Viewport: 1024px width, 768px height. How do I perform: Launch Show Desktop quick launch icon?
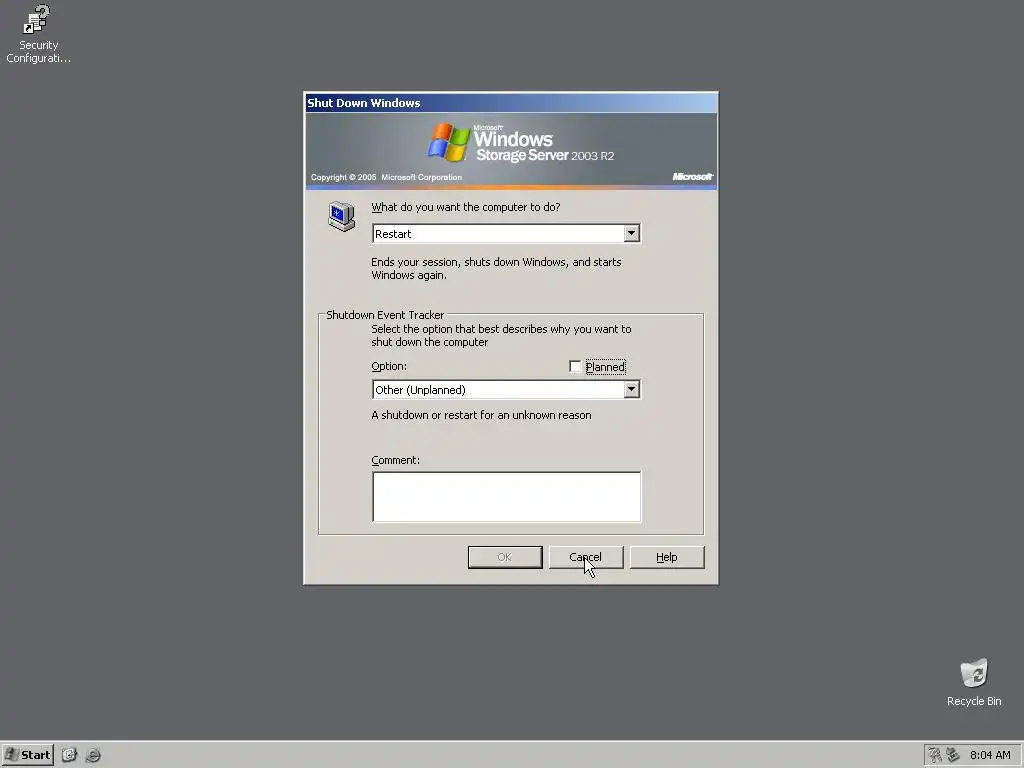point(69,755)
